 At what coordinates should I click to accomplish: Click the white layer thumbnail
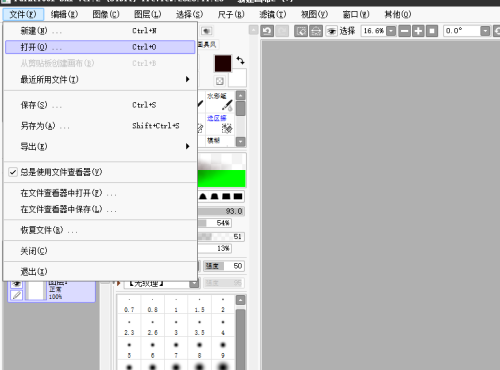coord(37,290)
